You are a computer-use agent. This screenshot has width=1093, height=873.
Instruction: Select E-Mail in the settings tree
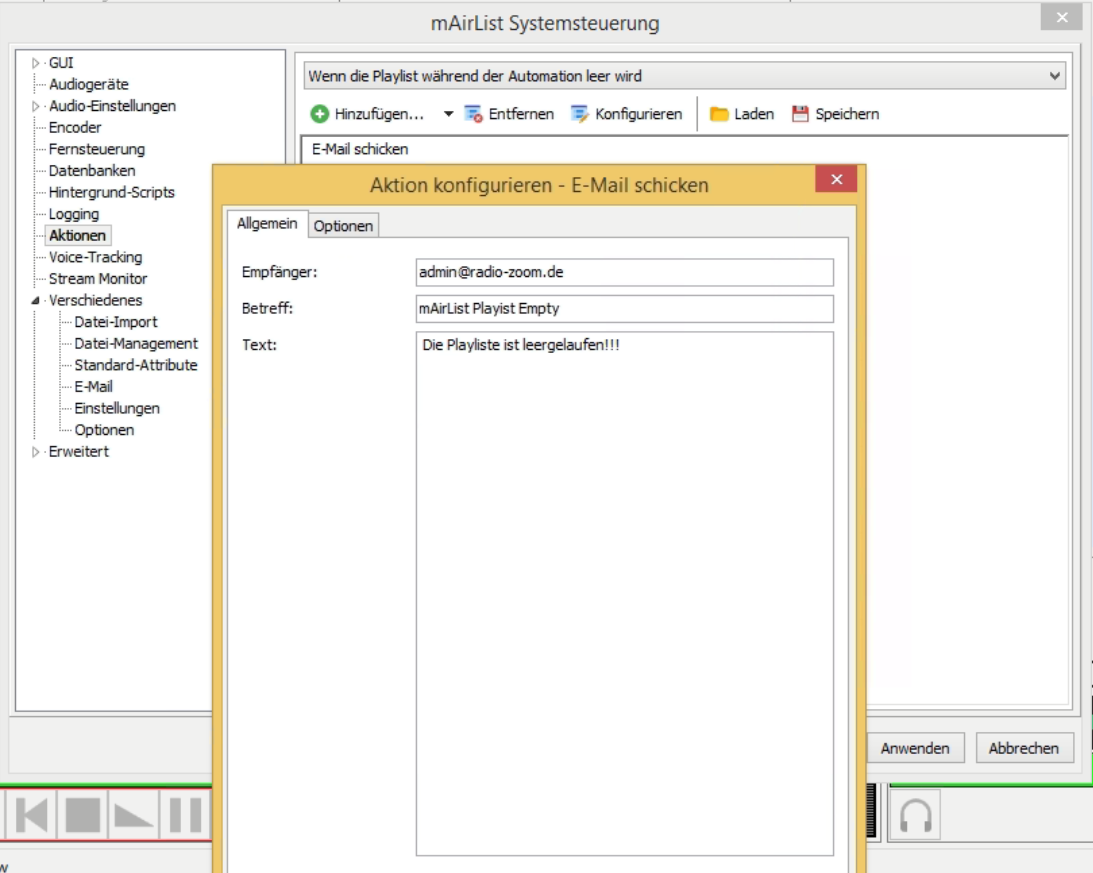(93, 387)
